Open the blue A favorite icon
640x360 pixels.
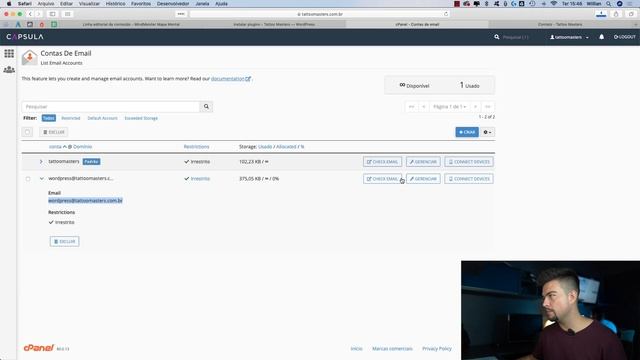point(18,24)
